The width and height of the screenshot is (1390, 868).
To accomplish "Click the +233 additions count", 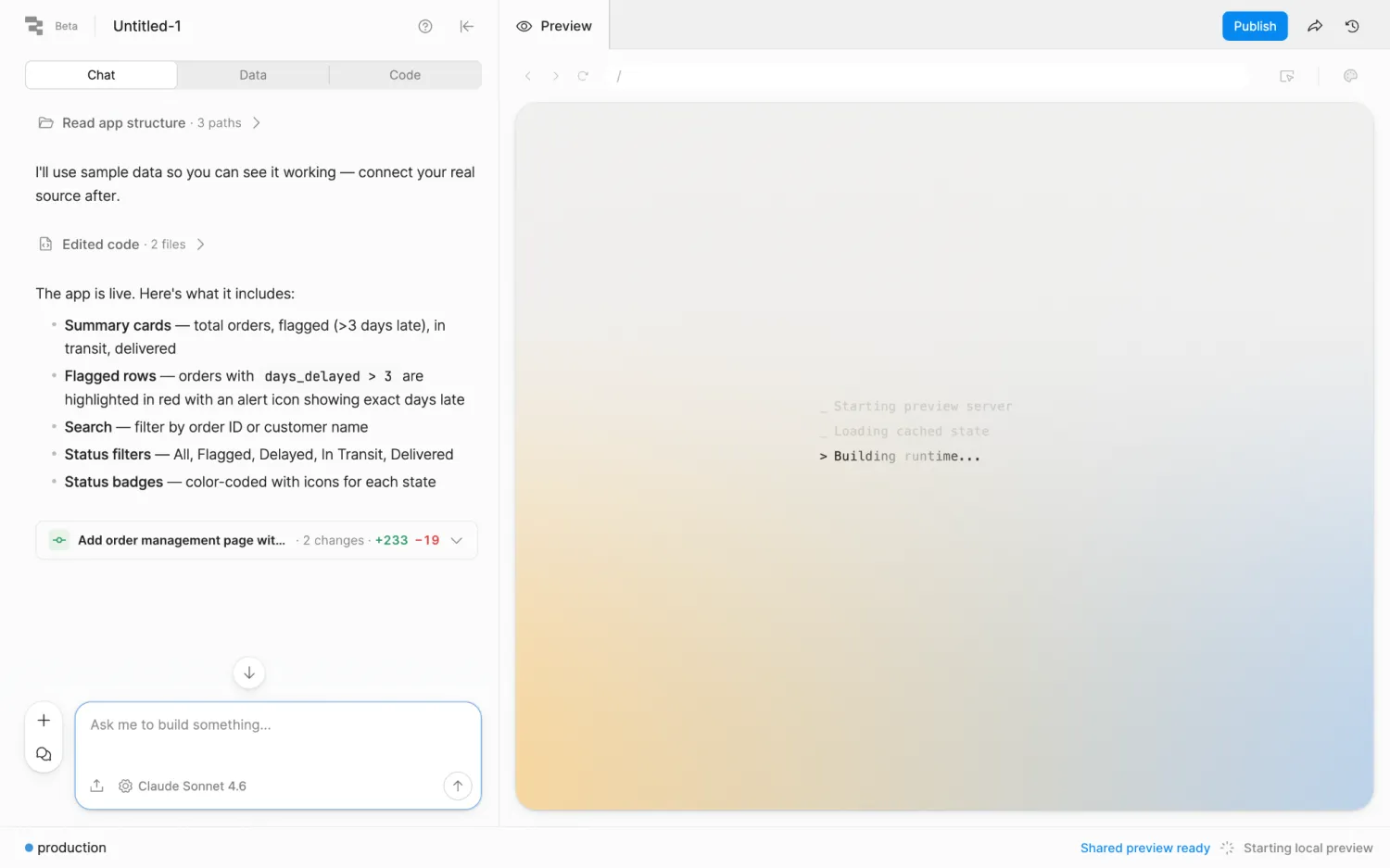I will (x=391, y=540).
